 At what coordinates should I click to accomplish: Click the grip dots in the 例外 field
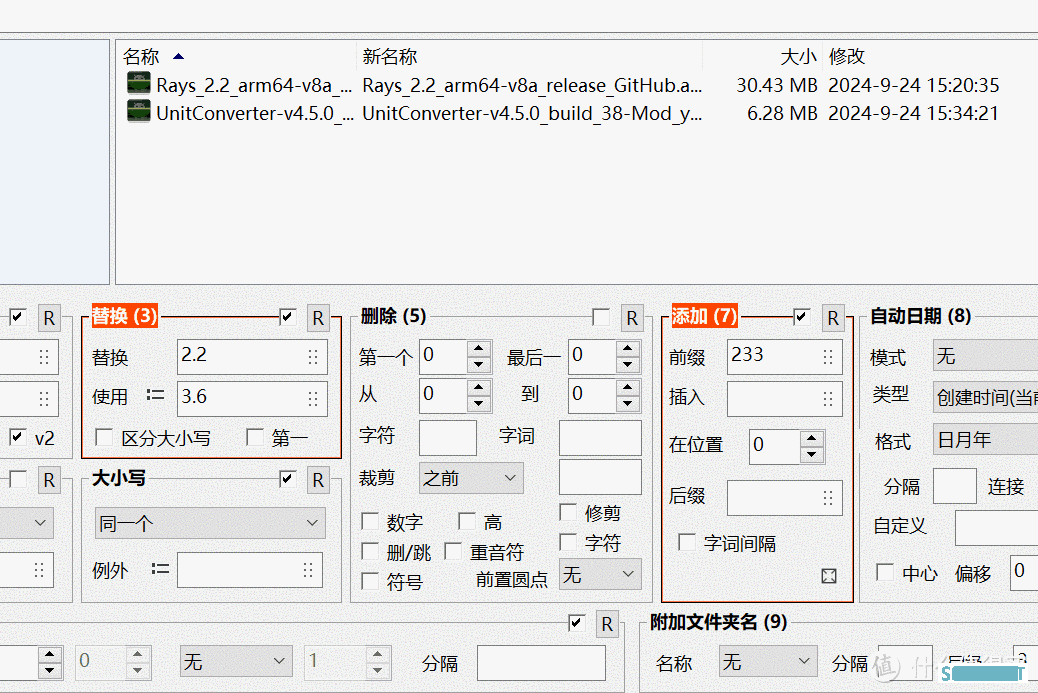click(x=308, y=571)
